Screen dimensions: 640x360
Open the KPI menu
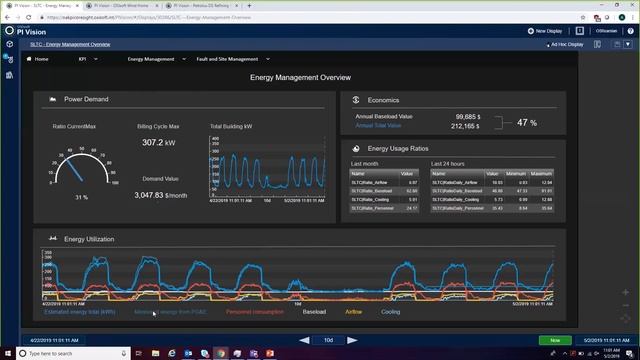(82, 59)
